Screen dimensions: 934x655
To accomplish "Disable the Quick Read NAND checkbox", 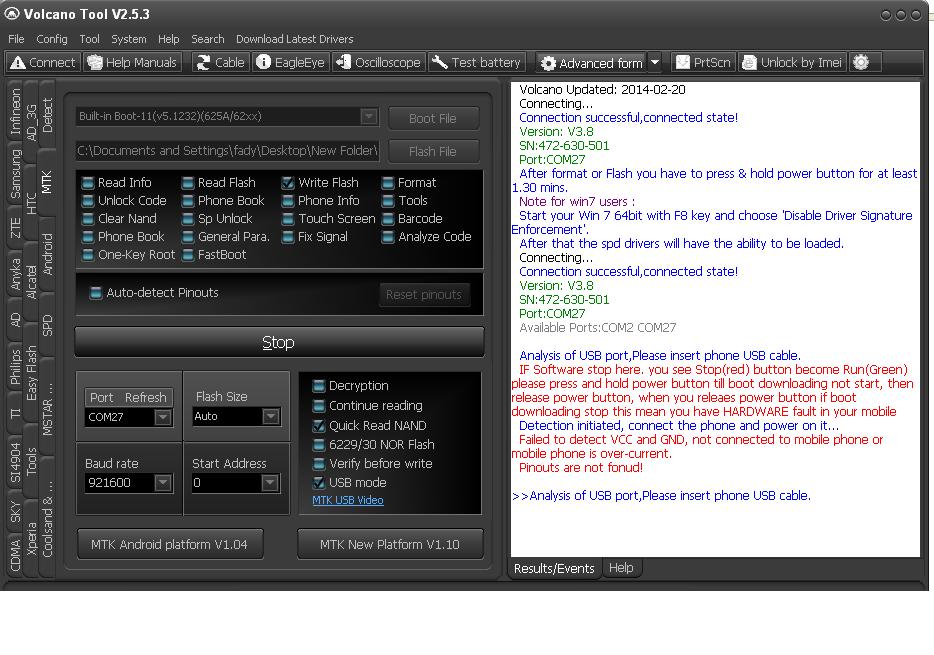I will (x=319, y=426).
